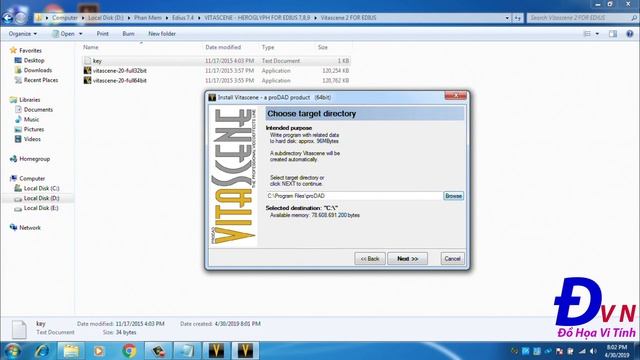The width and height of the screenshot is (640, 360).
Task: Click Print in Explorer toolbar
Action: click(x=102, y=34)
